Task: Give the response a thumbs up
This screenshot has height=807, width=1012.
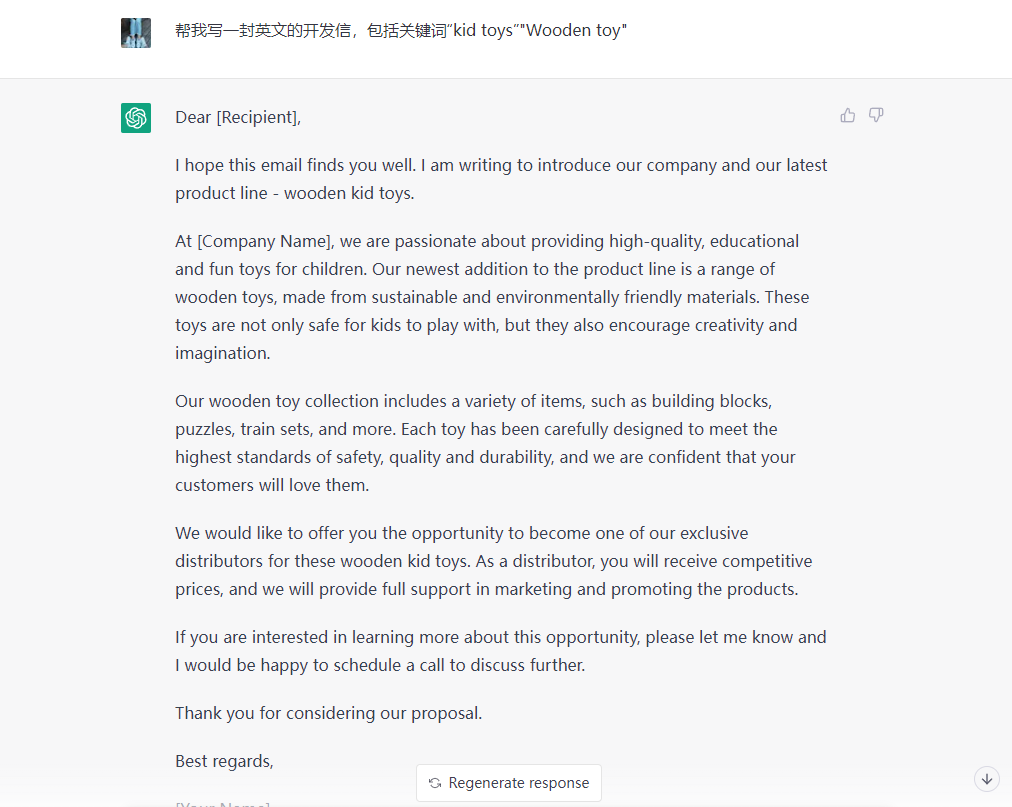Action: coord(847,116)
